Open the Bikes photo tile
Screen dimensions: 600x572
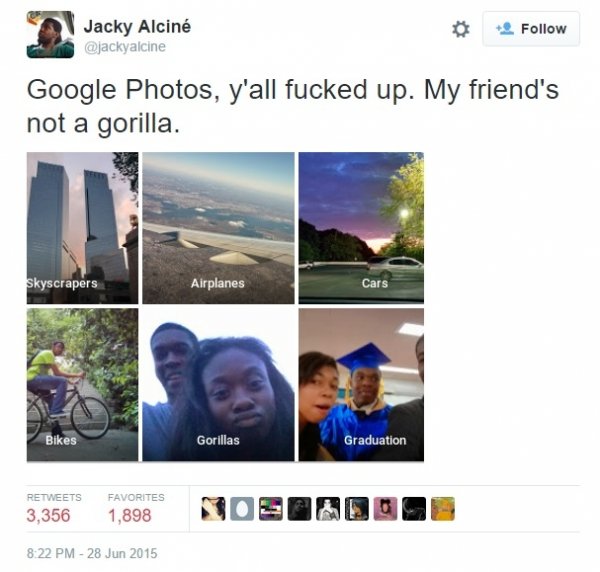pos(82,385)
